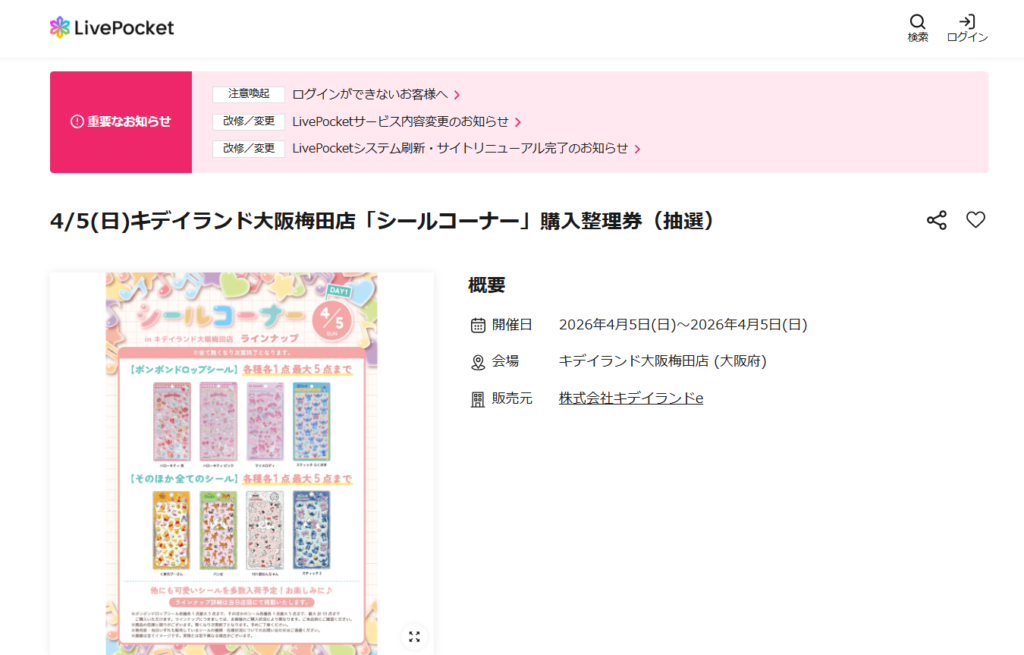Click the chevron after サイトリニューアル完了のお知らせ
This screenshot has width=1024, height=655.
pos(637,149)
